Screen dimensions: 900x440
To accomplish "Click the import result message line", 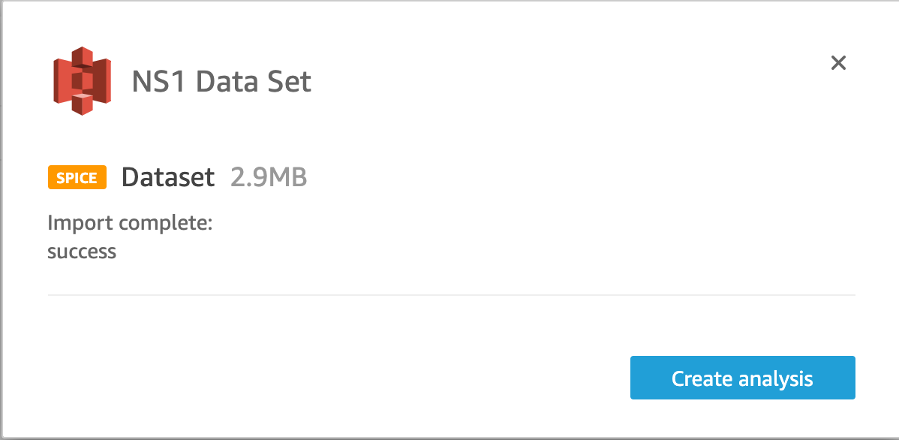I will pyautogui.click(x=130, y=237).
